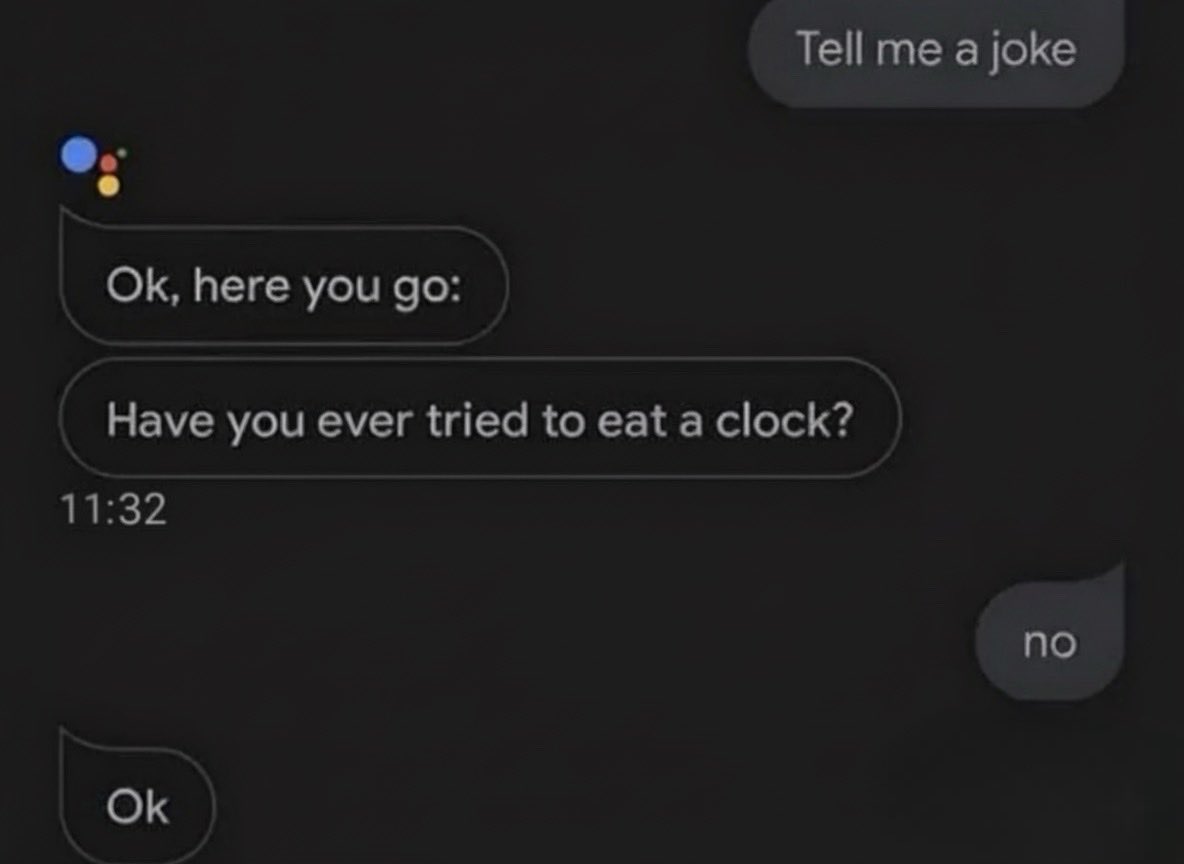Click the yellow dot in Assistant logo

[x=108, y=185]
